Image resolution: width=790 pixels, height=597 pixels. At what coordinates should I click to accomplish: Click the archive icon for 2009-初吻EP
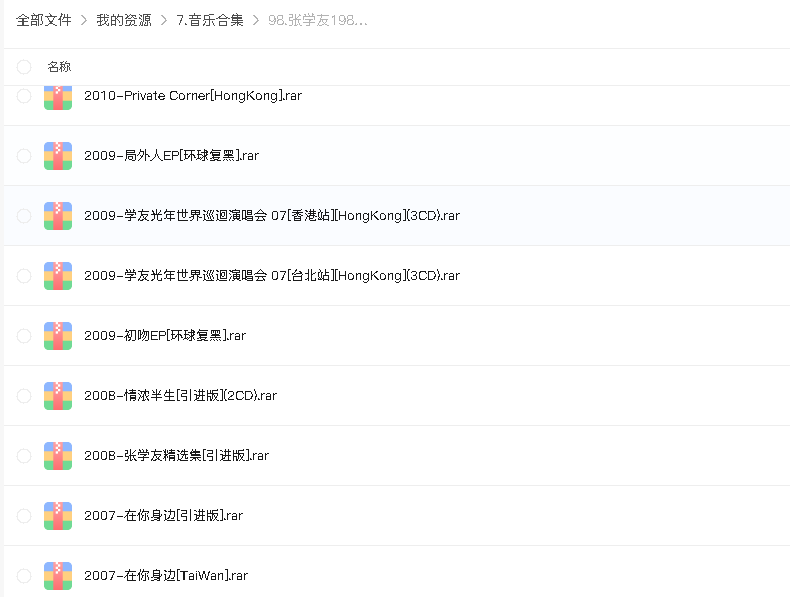[x=58, y=336]
